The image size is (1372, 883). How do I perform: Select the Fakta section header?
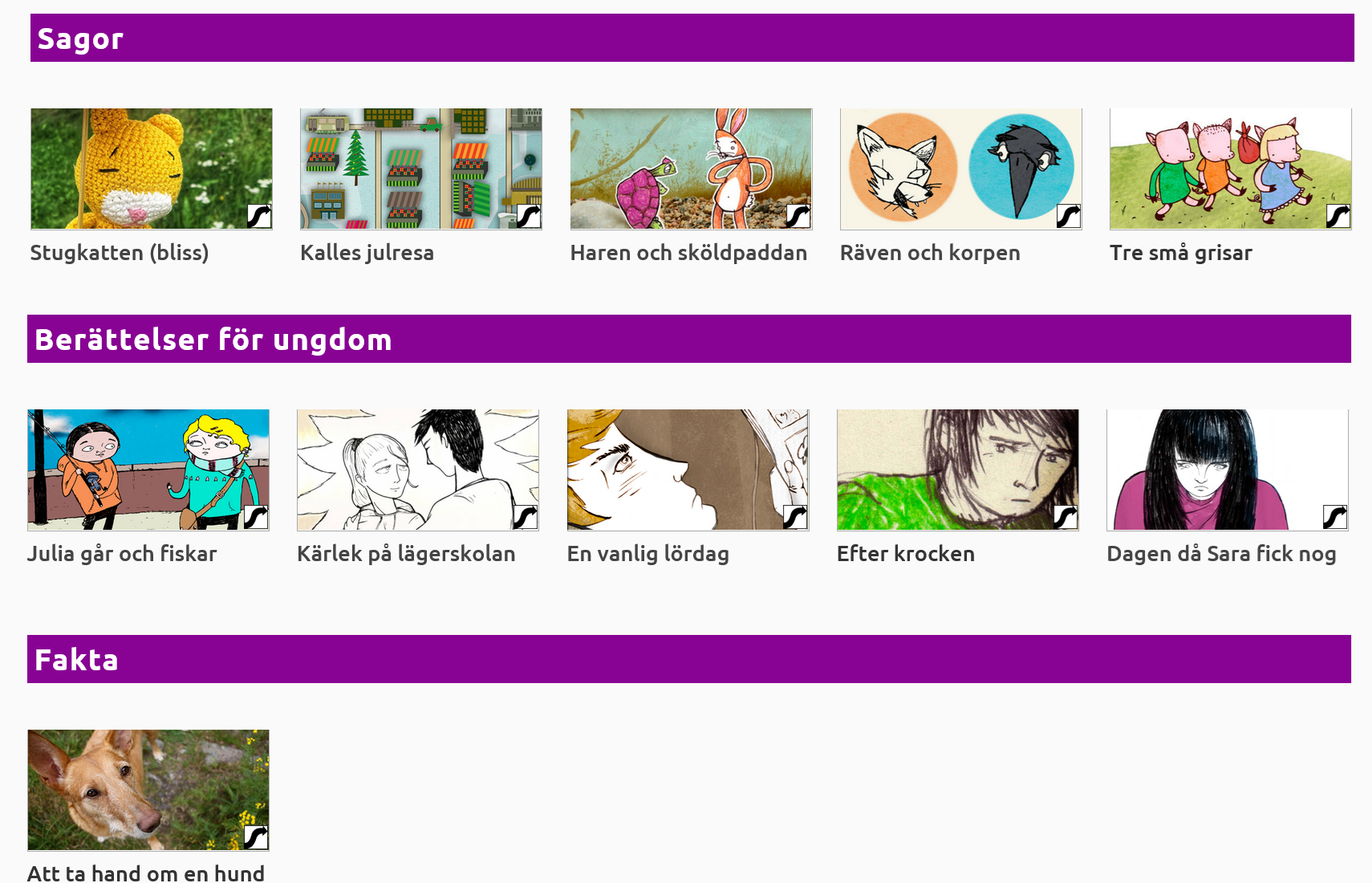point(689,659)
